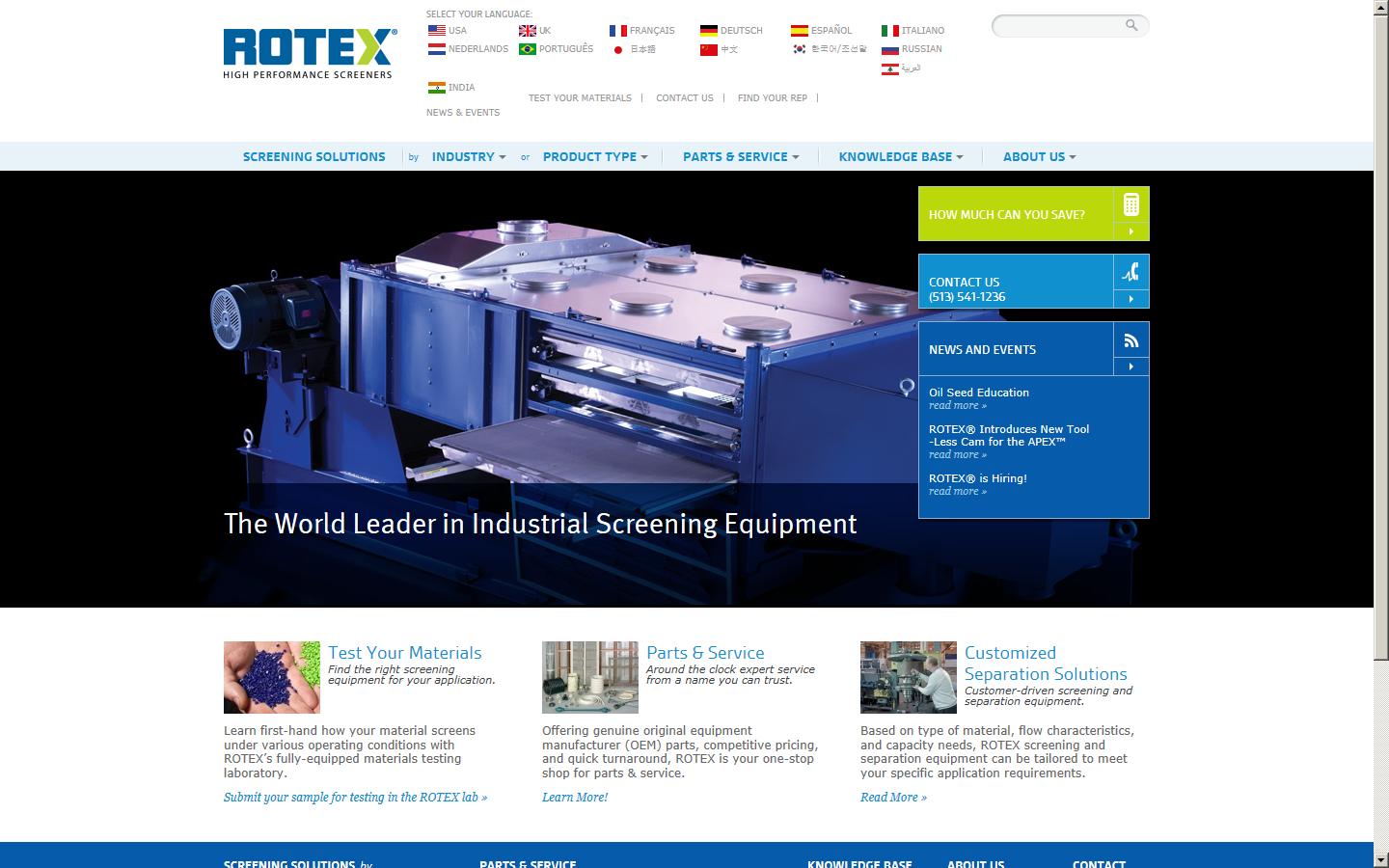Go to SCREENING SOLUTIONS navigation item
Viewport: 1389px width, 868px height.
[313, 156]
